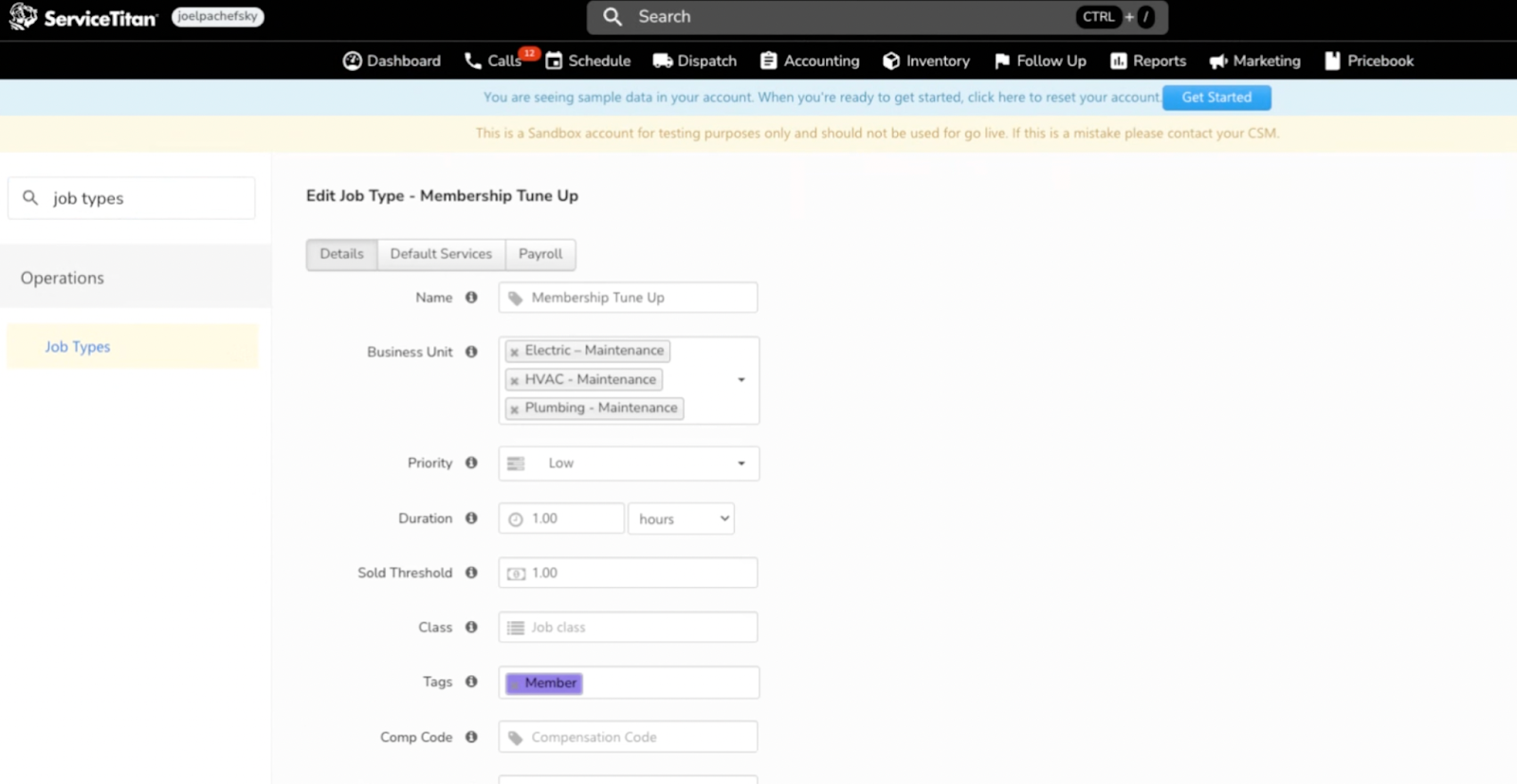Open the Calls page

(x=492, y=61)
